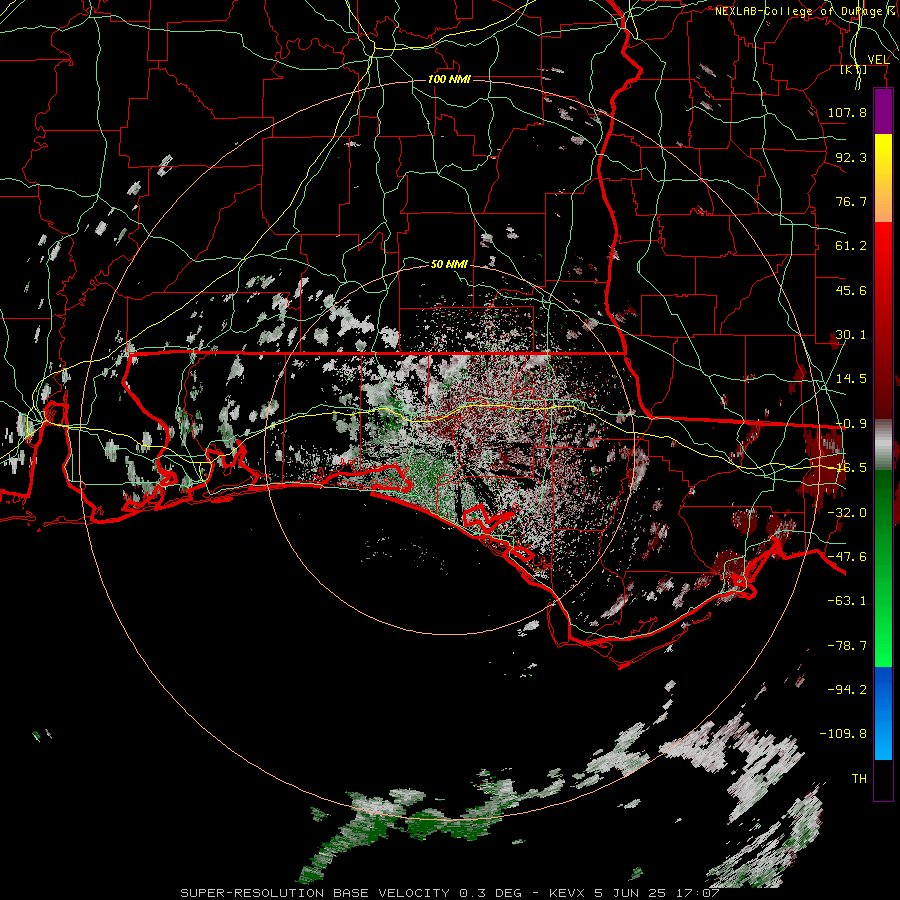The image size is (900, 900).
Task: Click the 61.2 scale value
Action: click(851, 246)
